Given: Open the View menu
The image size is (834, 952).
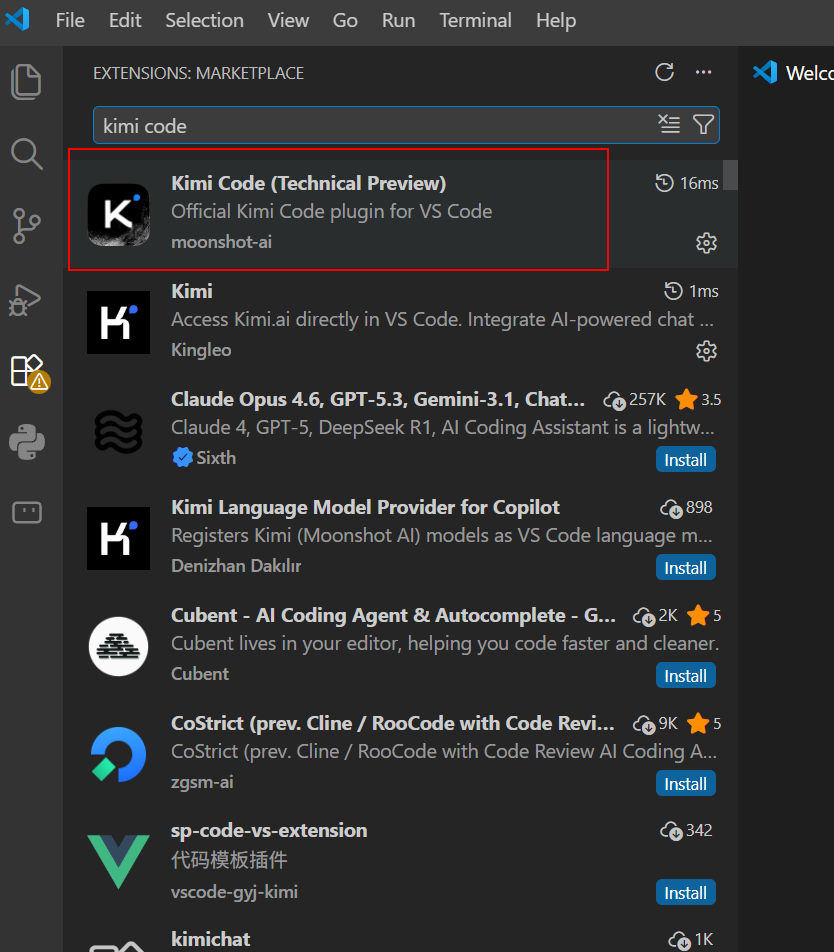Looking at the screenshot, I should (288, 20).
